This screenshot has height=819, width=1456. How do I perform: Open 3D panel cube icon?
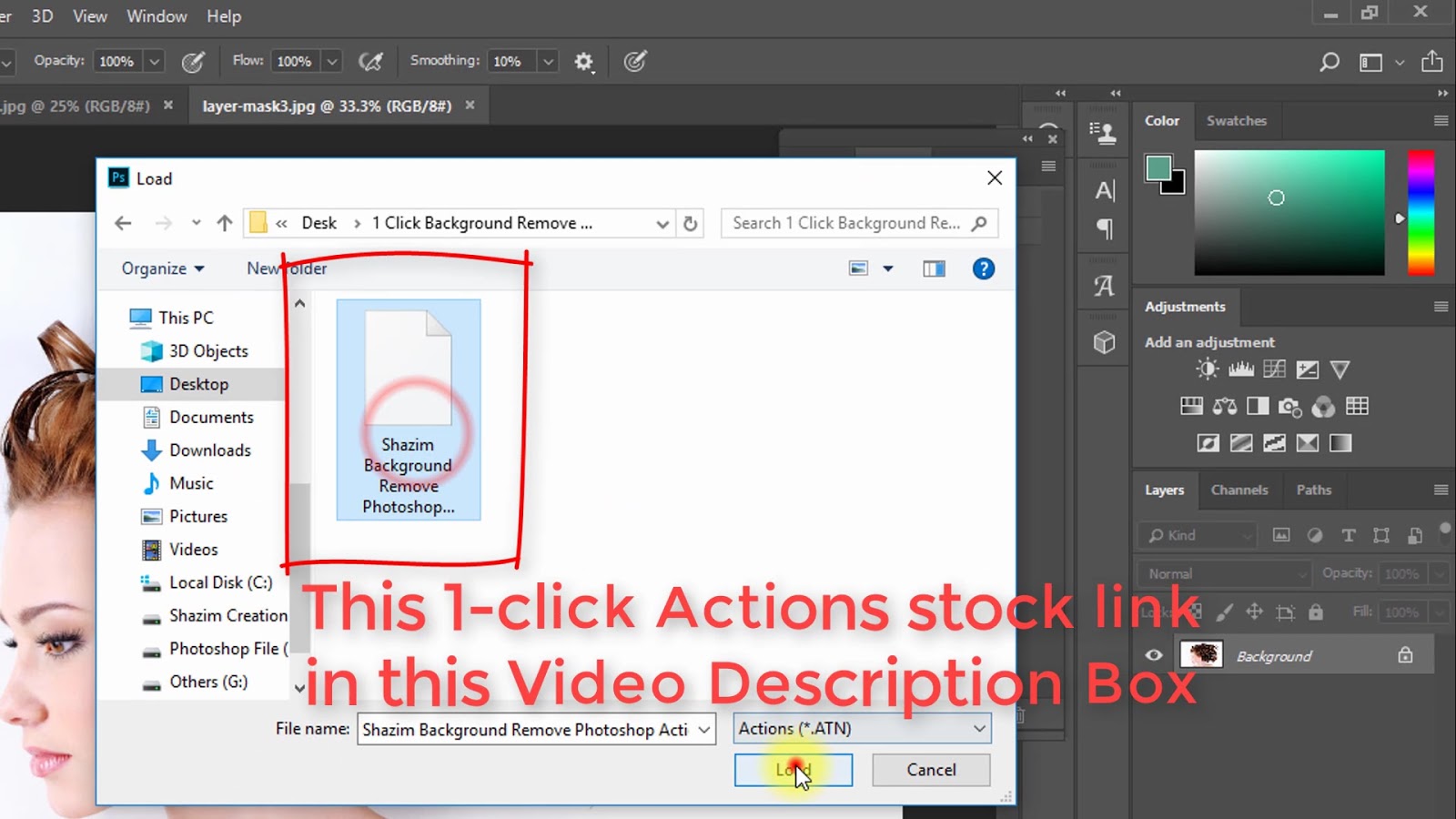pyautogui.click(x=1105, y=342)
